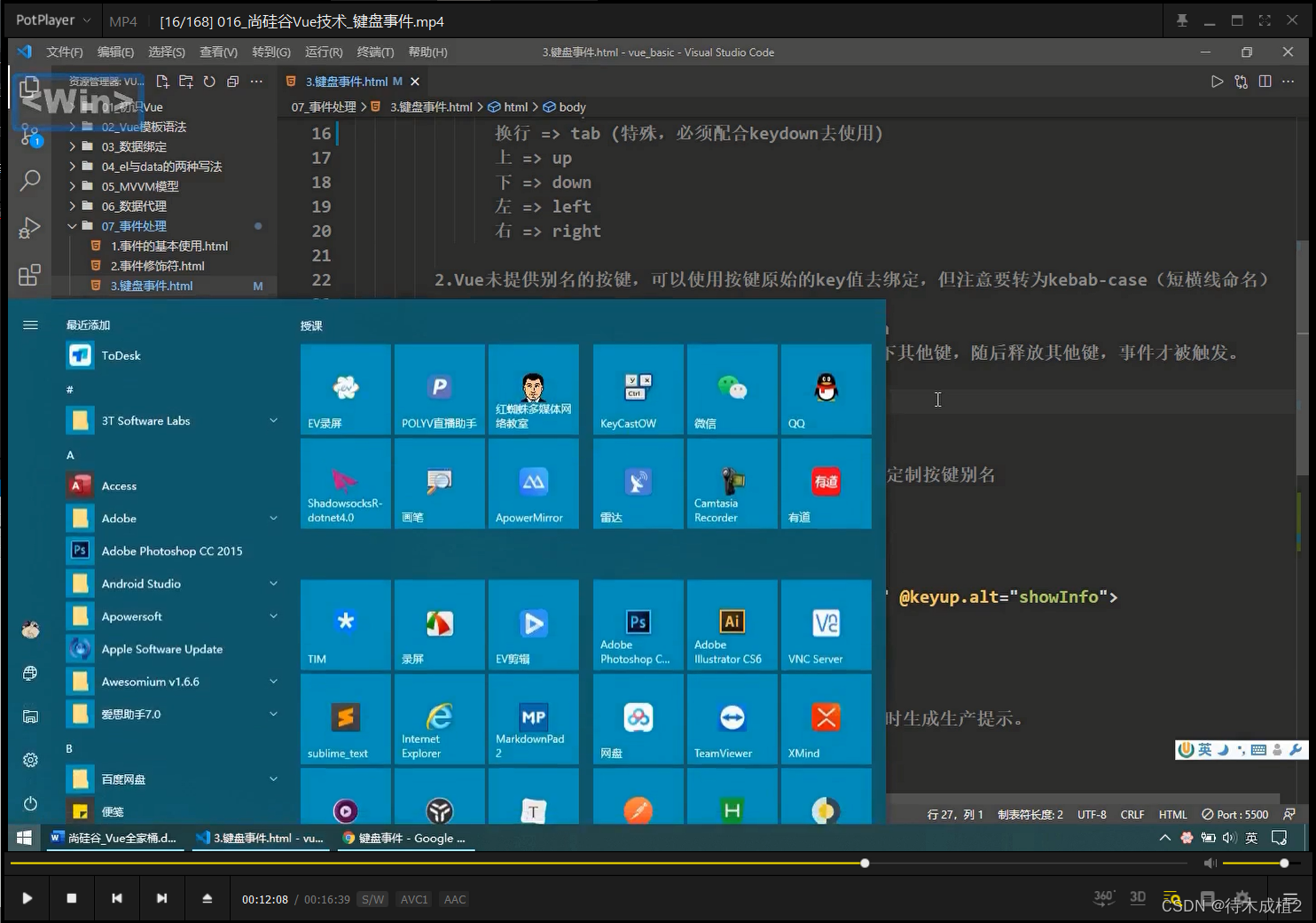This screenshot has height=923, width=1316.
Task: Click the hamburger expand icon in Start menu
Action: (x=30, y=325)
